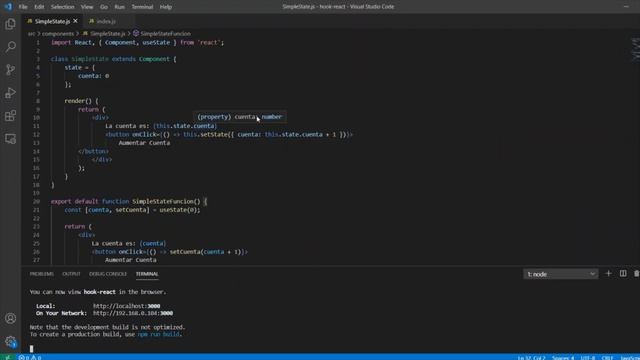Image resolution: width=640 pixels, height=360 pixels.
Task: Click the line and column status indicator
Action: tap(531, 358)
